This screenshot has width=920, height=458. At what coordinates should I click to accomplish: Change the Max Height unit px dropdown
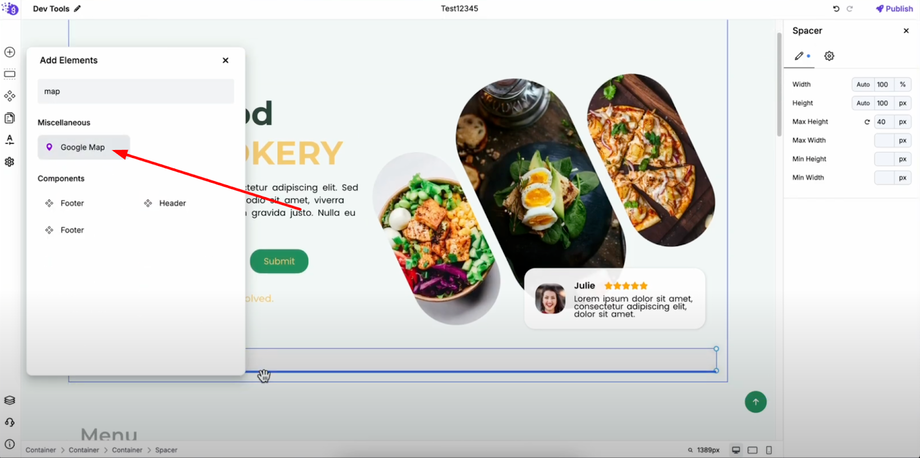[x=902, y=122]
